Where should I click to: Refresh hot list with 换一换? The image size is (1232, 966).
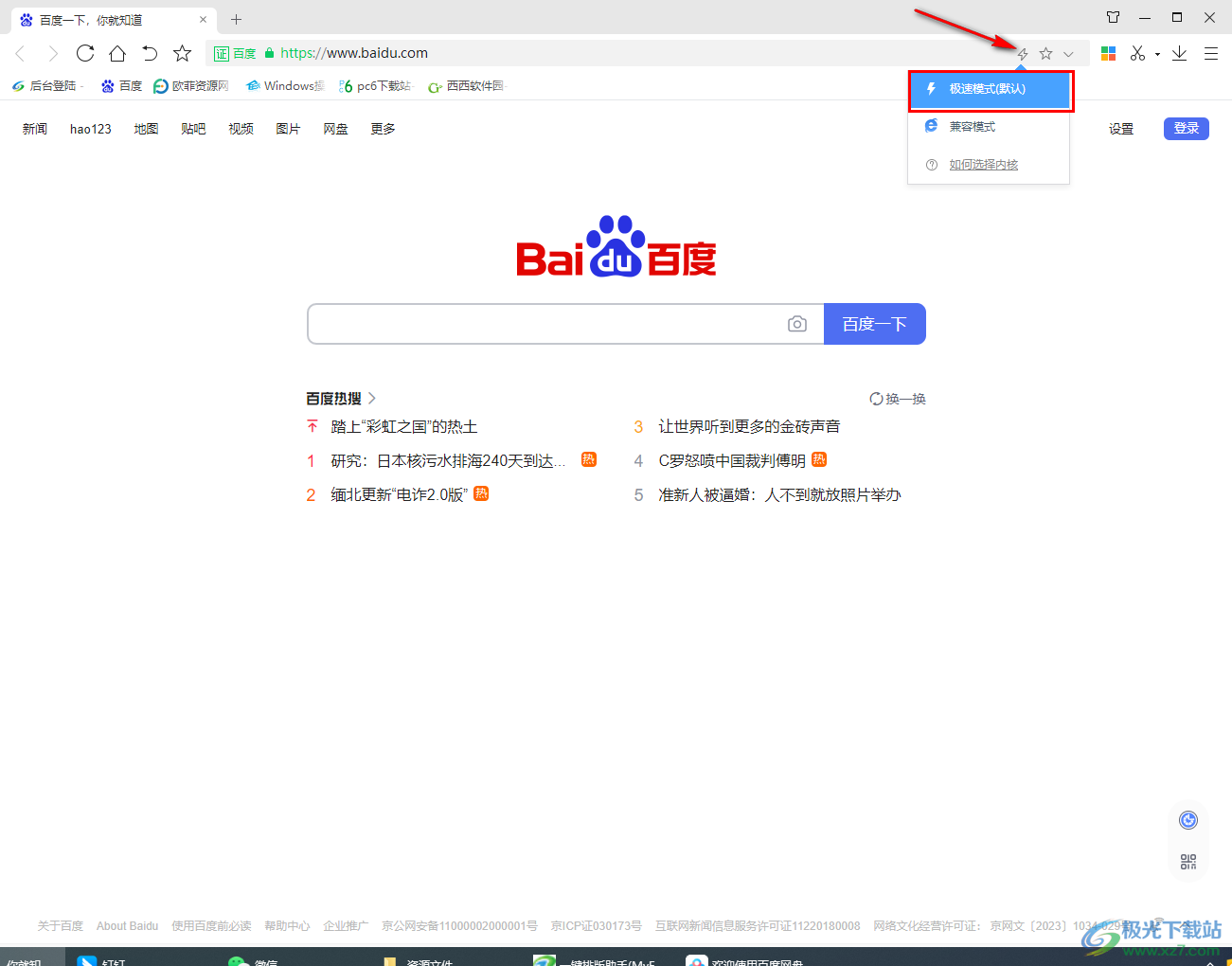[x=898, y=399]
